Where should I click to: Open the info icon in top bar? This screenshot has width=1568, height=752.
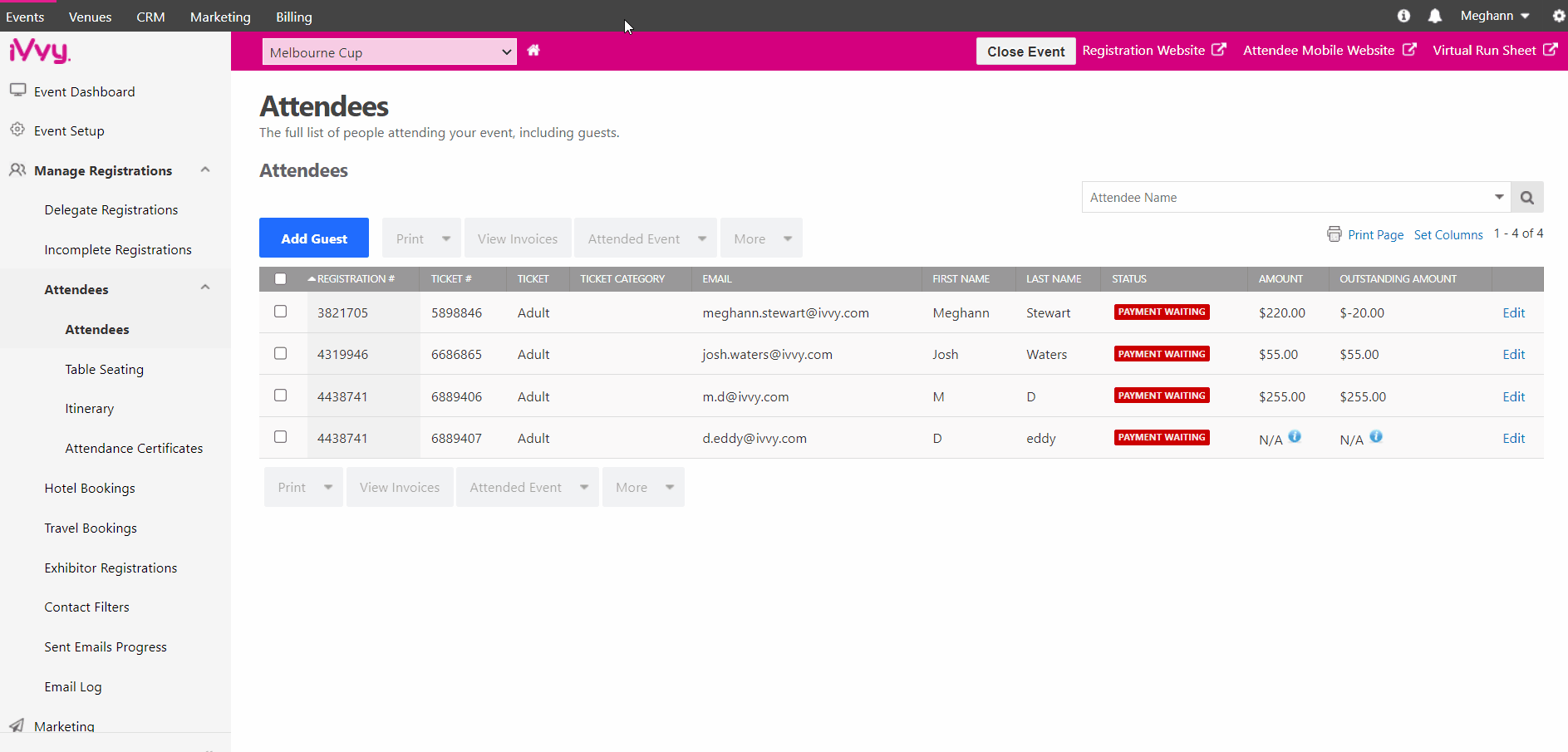pos(1403,16)
